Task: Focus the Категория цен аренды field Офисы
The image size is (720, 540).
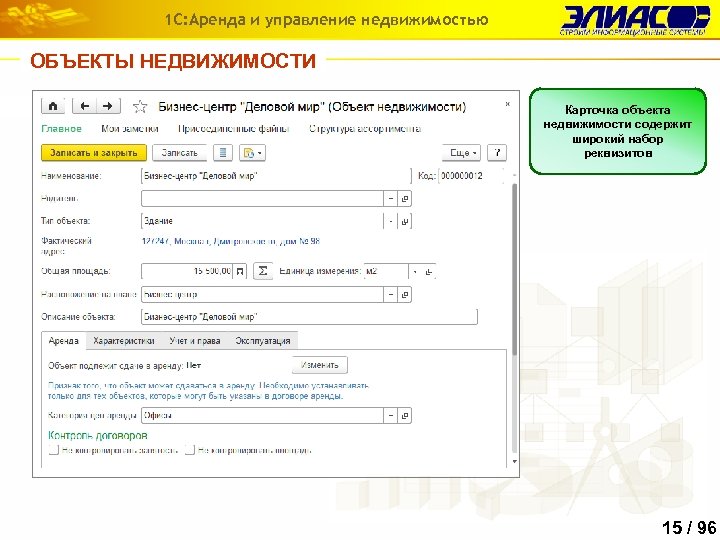Action: pos(262,416)
